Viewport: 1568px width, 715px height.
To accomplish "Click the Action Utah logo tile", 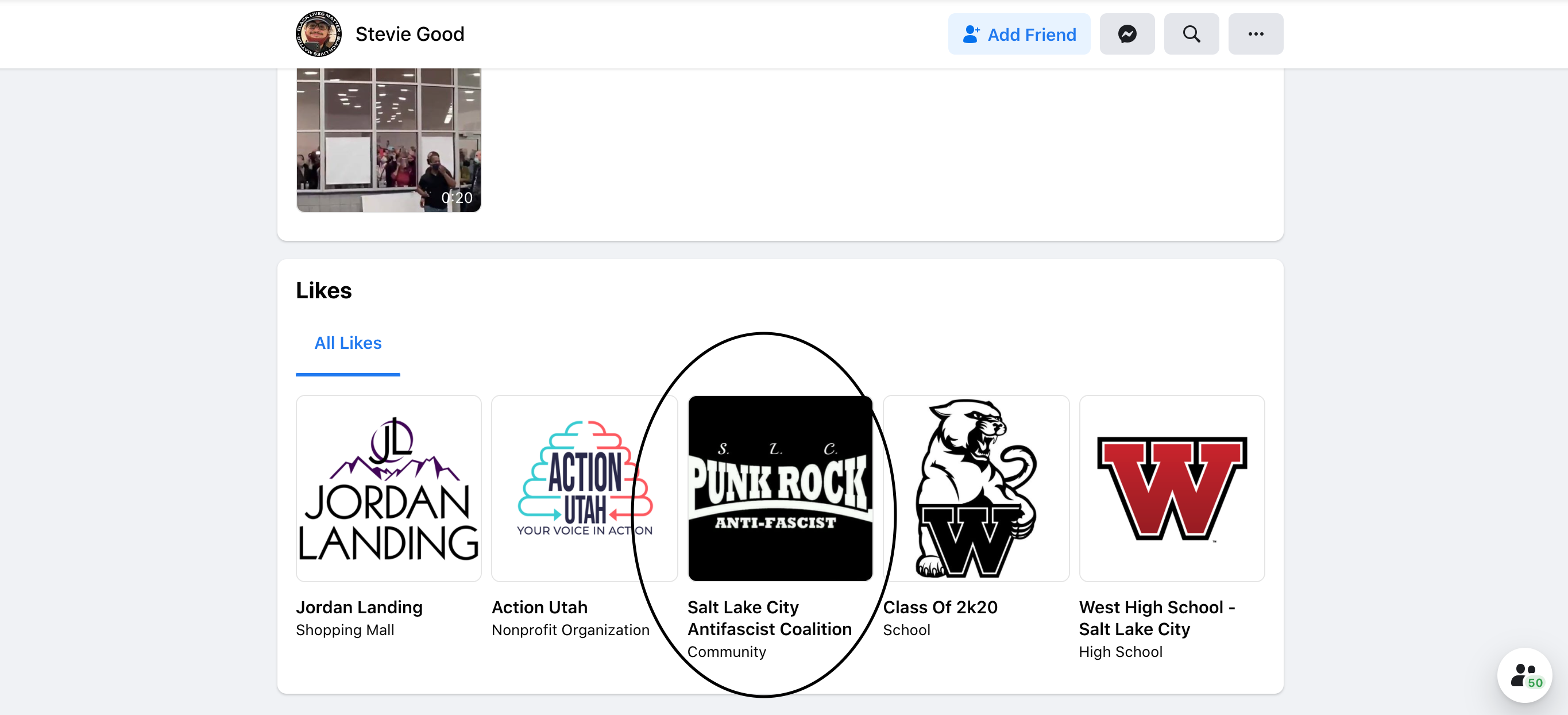I will pos(584,488).
